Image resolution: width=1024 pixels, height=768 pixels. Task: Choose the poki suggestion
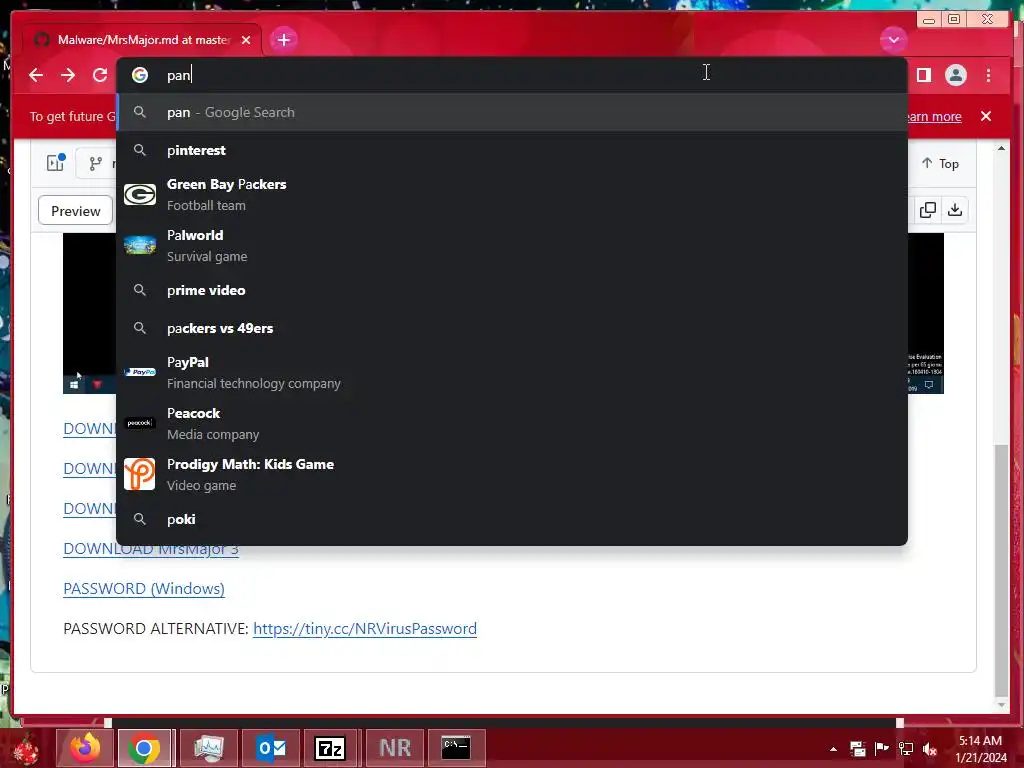[x=512, y=519]
